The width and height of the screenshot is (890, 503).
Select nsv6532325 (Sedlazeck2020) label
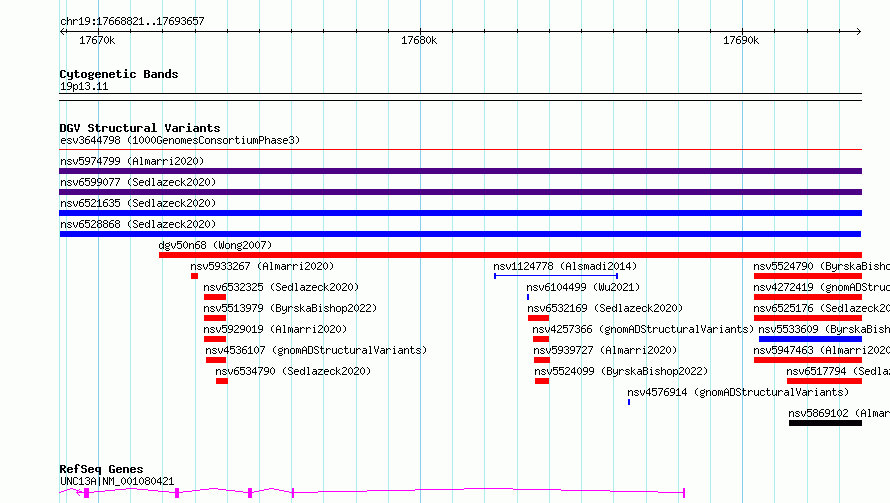pos(282,287)
